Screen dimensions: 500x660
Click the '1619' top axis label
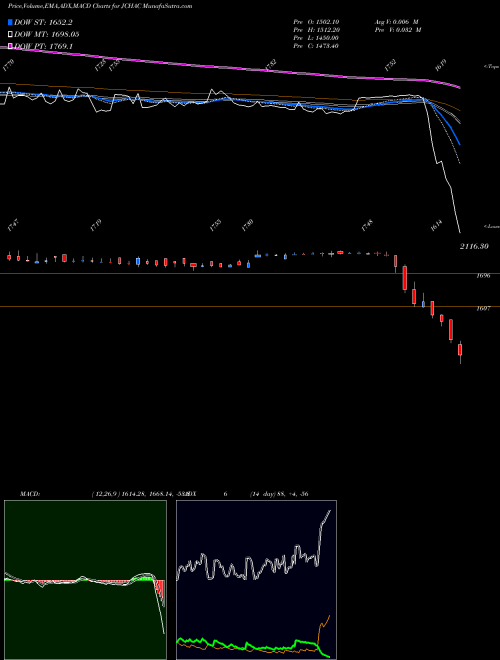point(440,65)
